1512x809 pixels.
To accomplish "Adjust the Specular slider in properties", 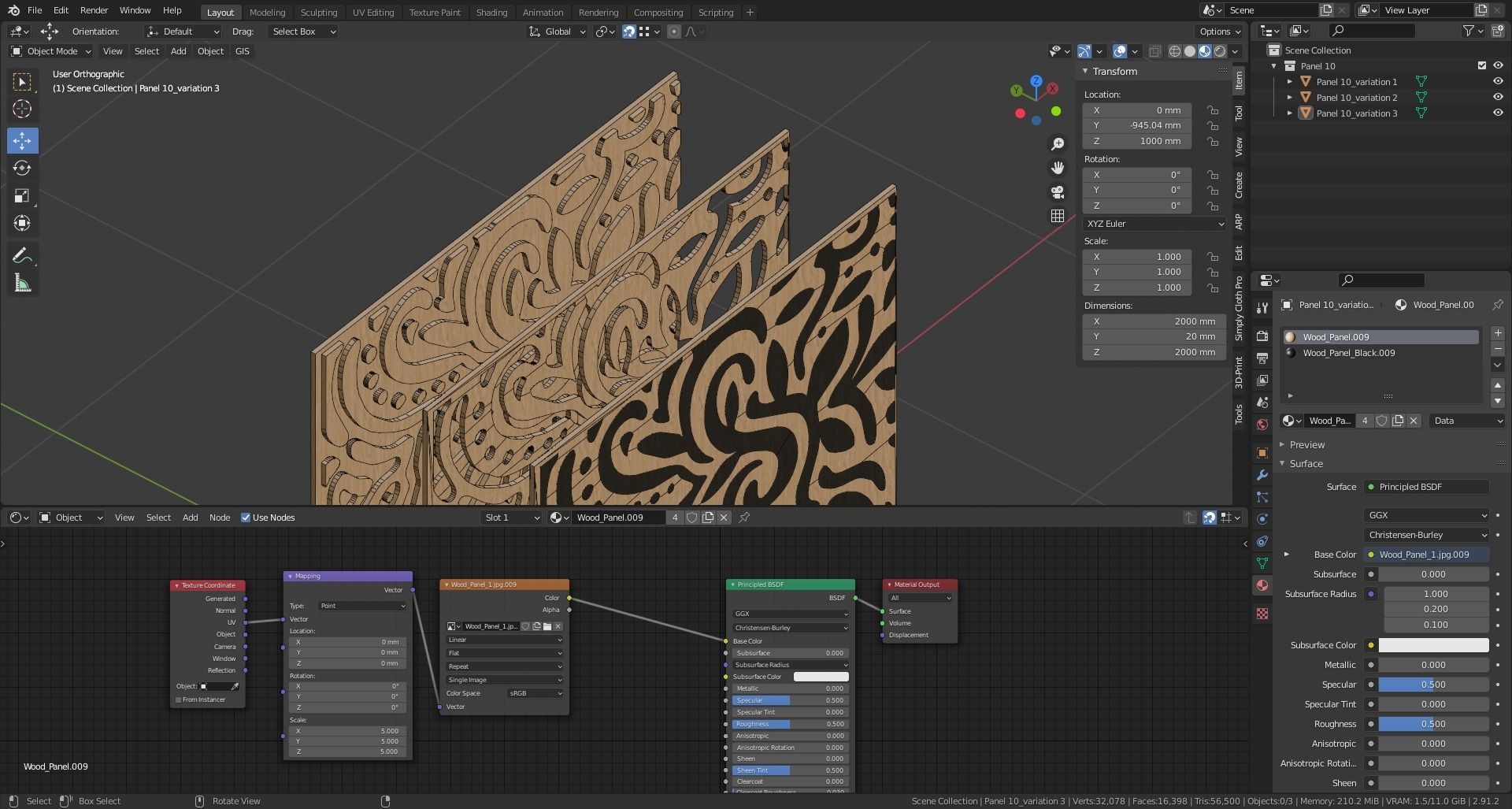I will (1433, 685).
